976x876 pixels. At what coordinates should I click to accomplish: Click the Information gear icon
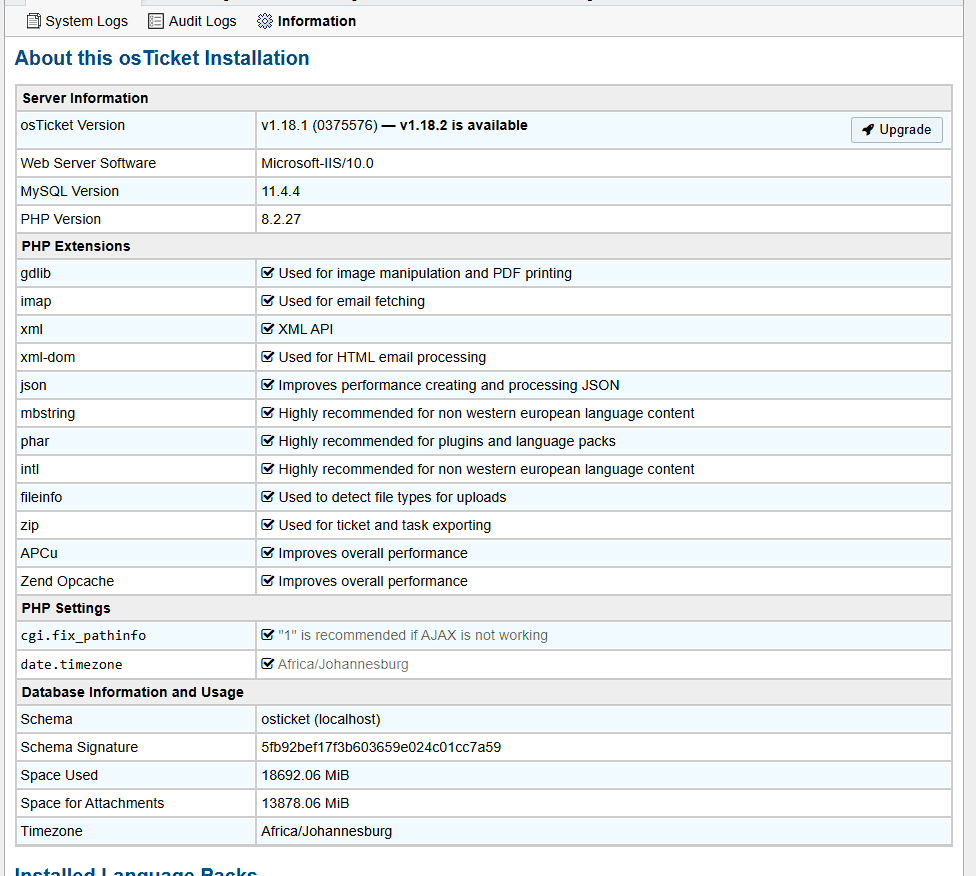pyautogui.click(x=265, y=21)
